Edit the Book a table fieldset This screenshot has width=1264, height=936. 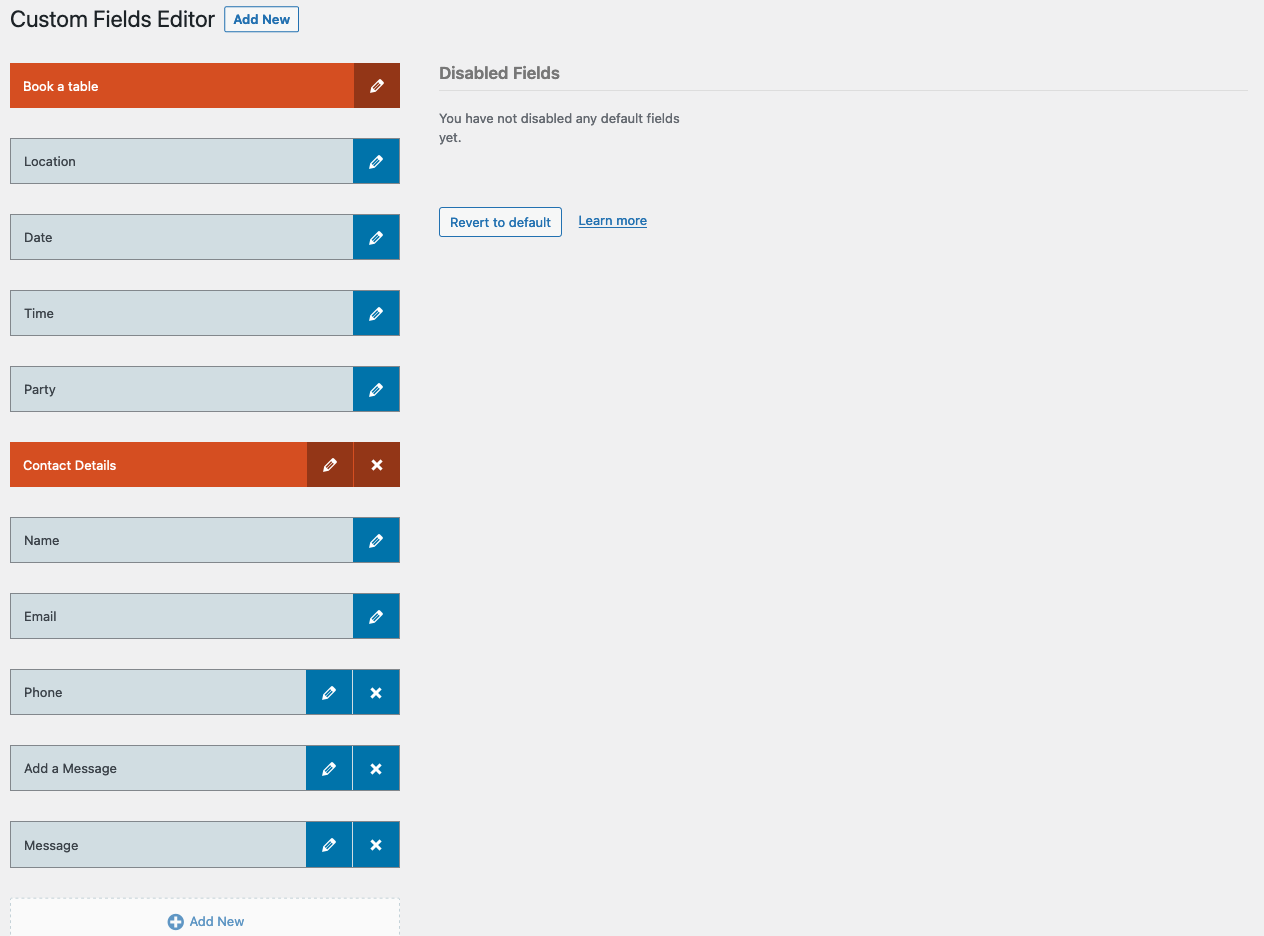[377, 86]
